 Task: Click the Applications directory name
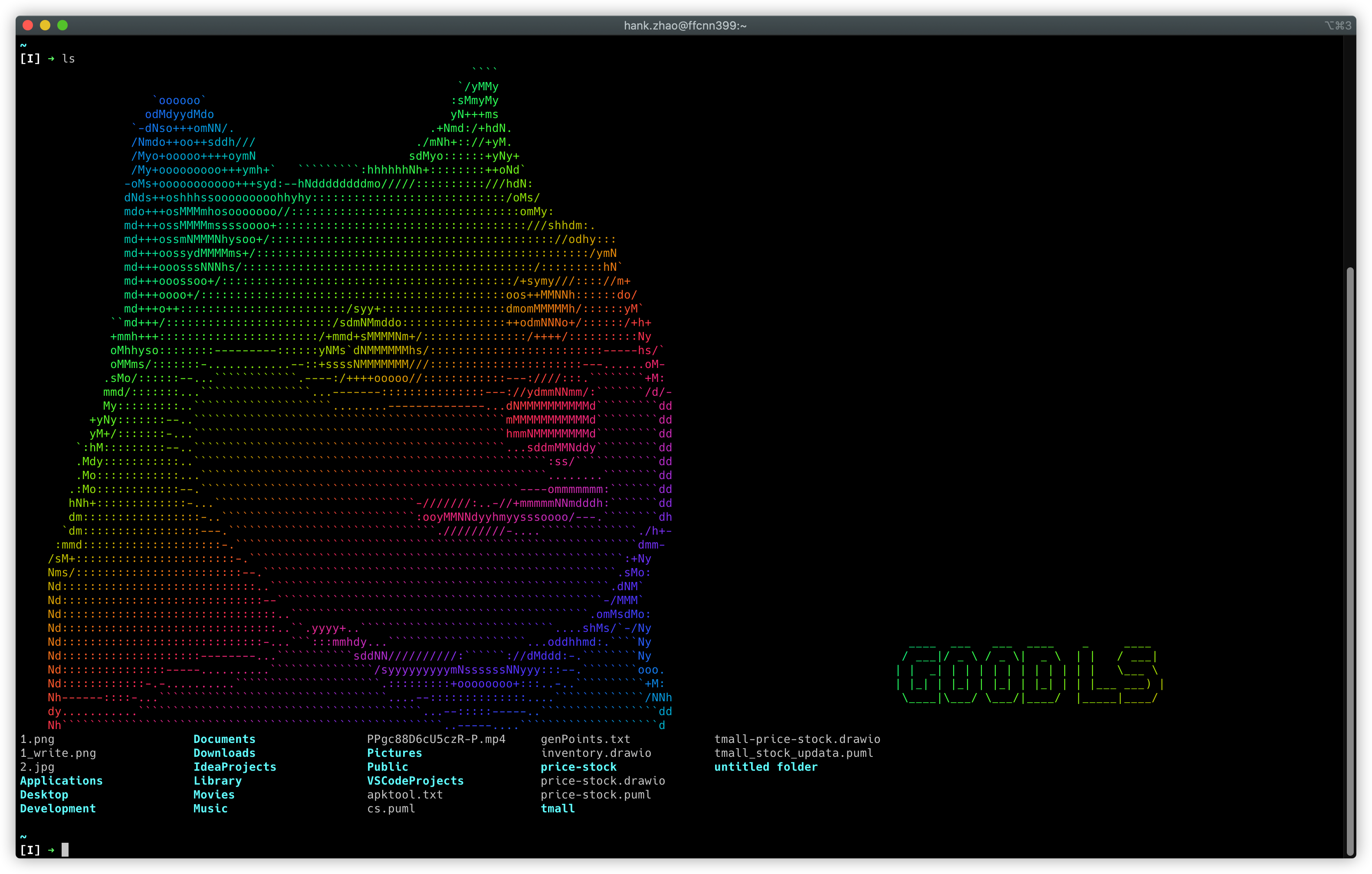pos(62,781)
